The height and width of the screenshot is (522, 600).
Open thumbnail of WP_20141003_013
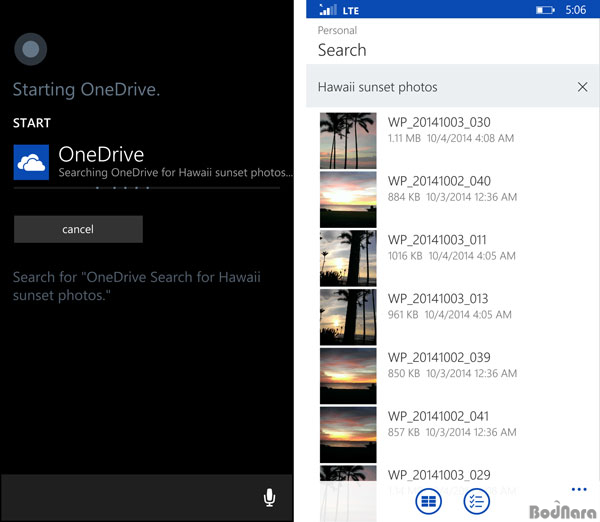point(348,317)
